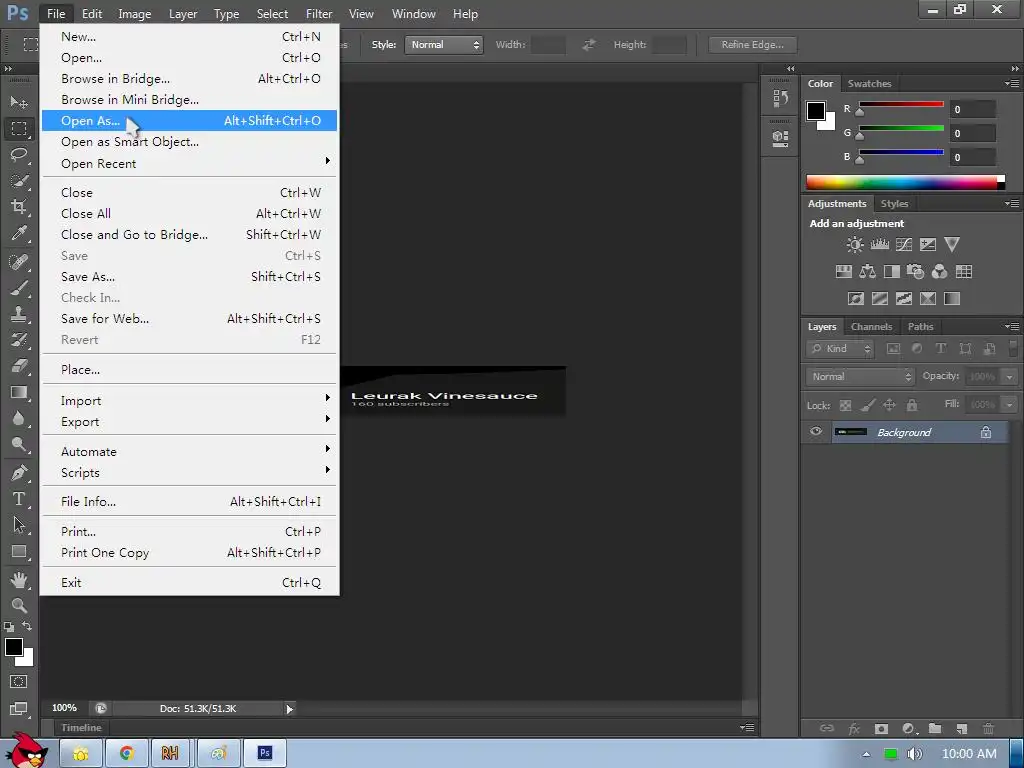Add a Color Balance adjustment
The image size is (1024, 768).
[x=867, y=272]
